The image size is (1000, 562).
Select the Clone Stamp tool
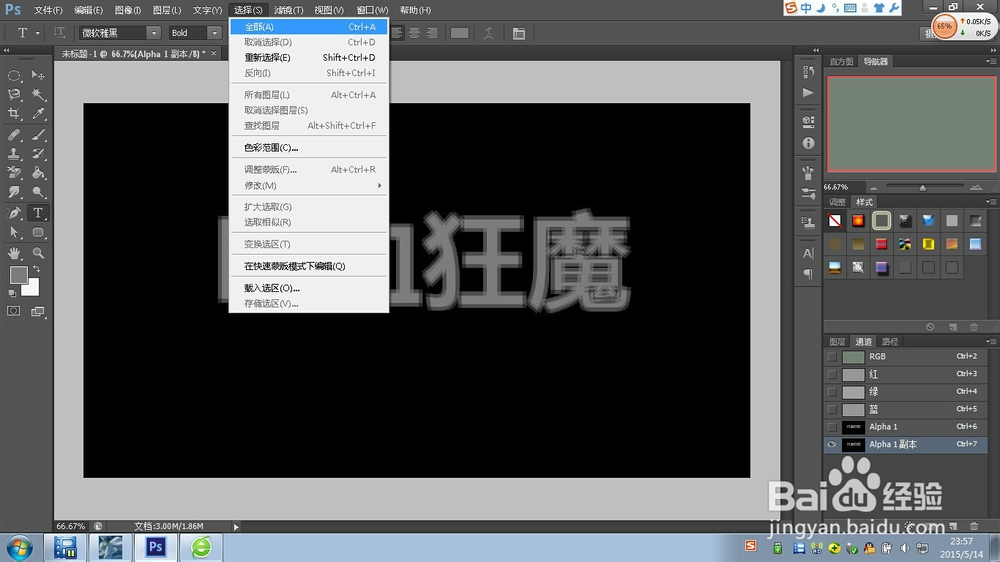click(x=13, y=154)
